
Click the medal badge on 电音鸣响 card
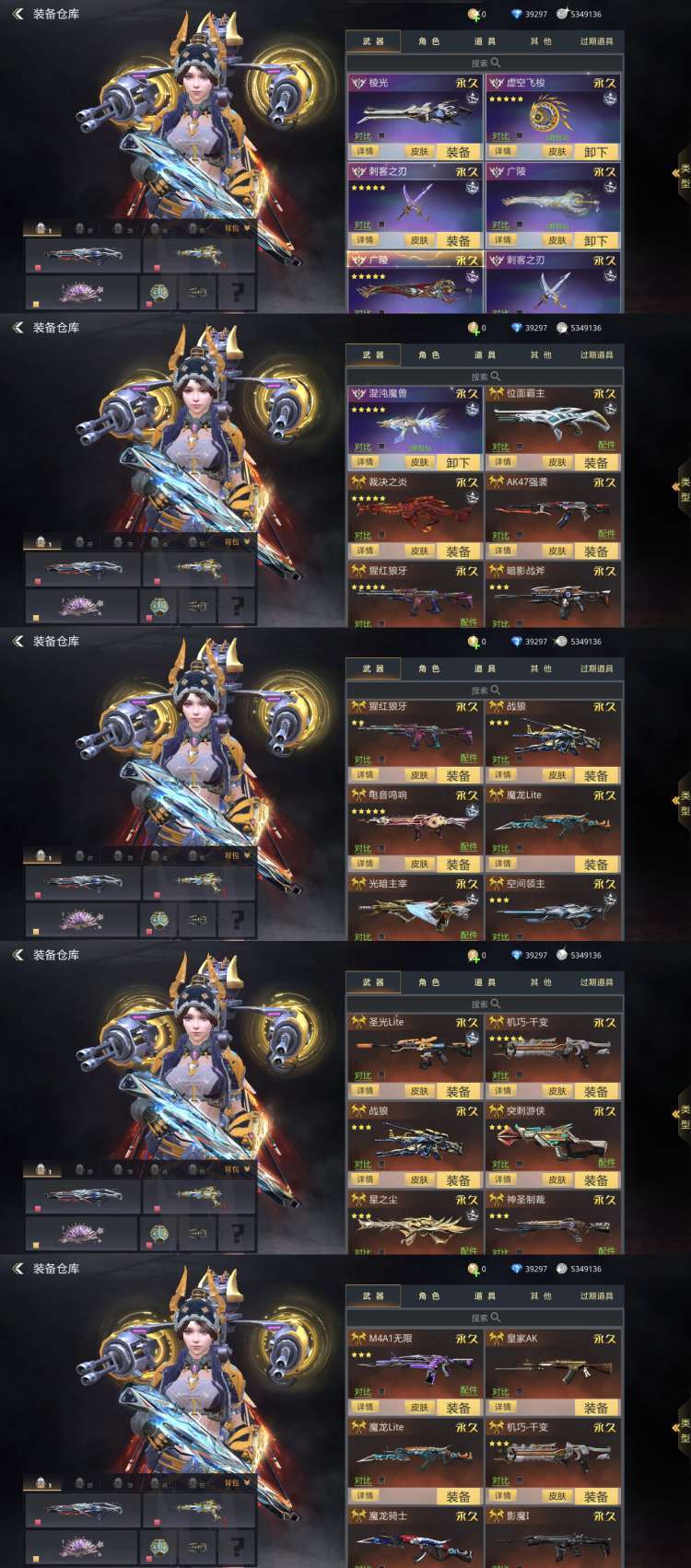[x=472, y=811]
